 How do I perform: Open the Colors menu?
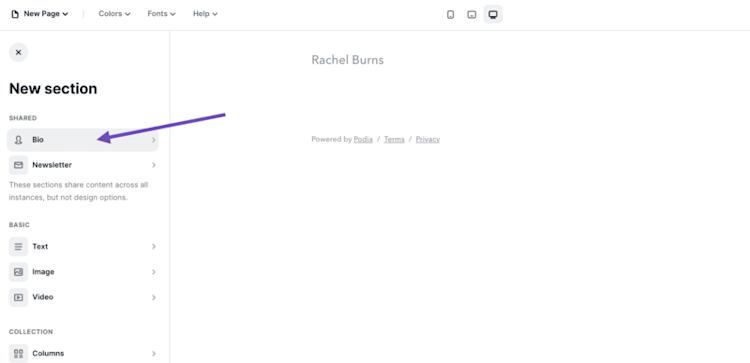(114, 14)
